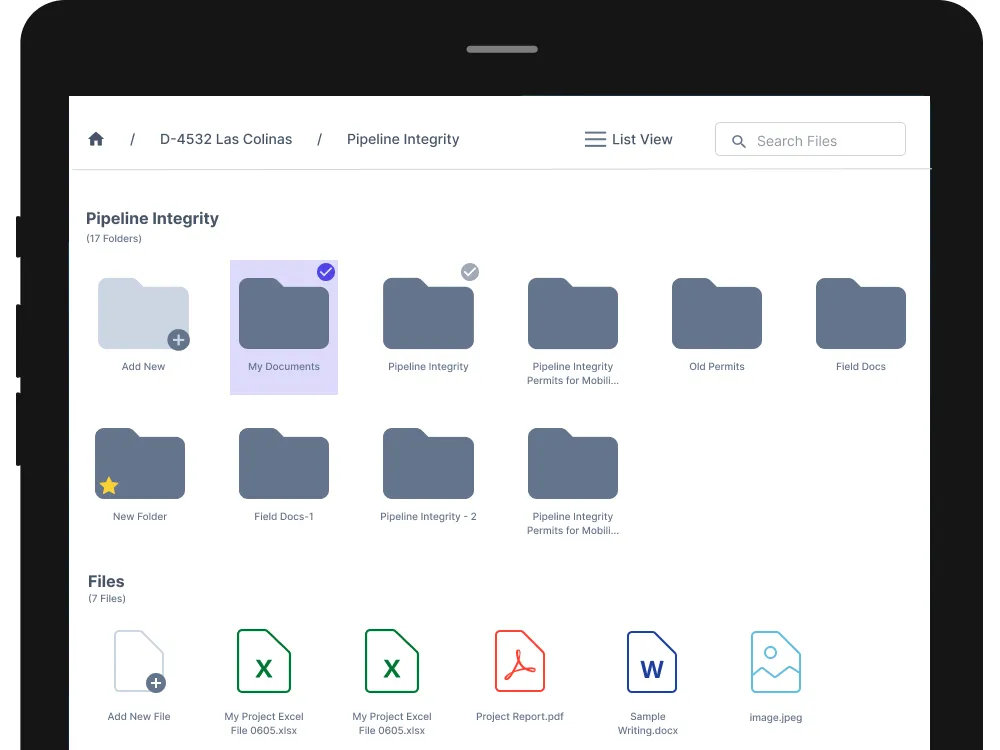Click Pipeline Integrity in the breadcrumb

403,139
